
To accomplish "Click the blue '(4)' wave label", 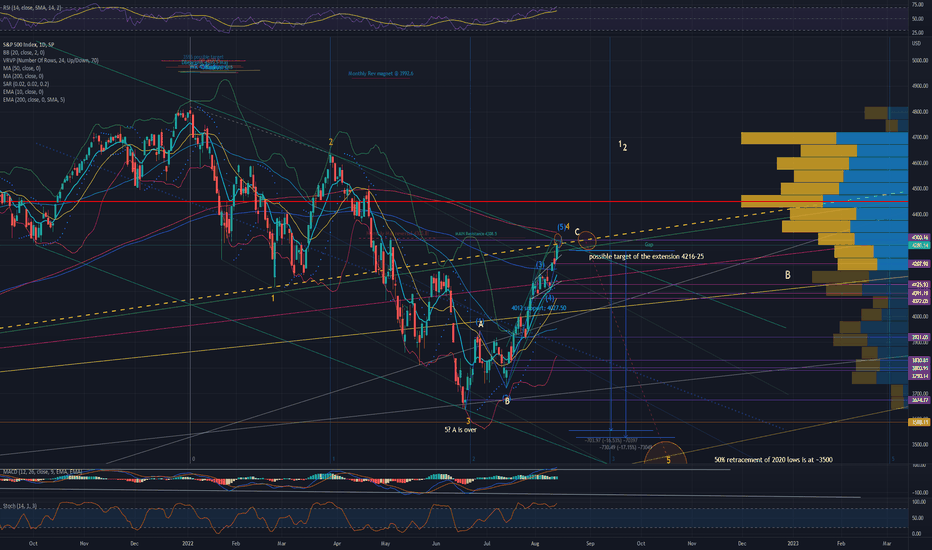I will click(x=550, y=298).
